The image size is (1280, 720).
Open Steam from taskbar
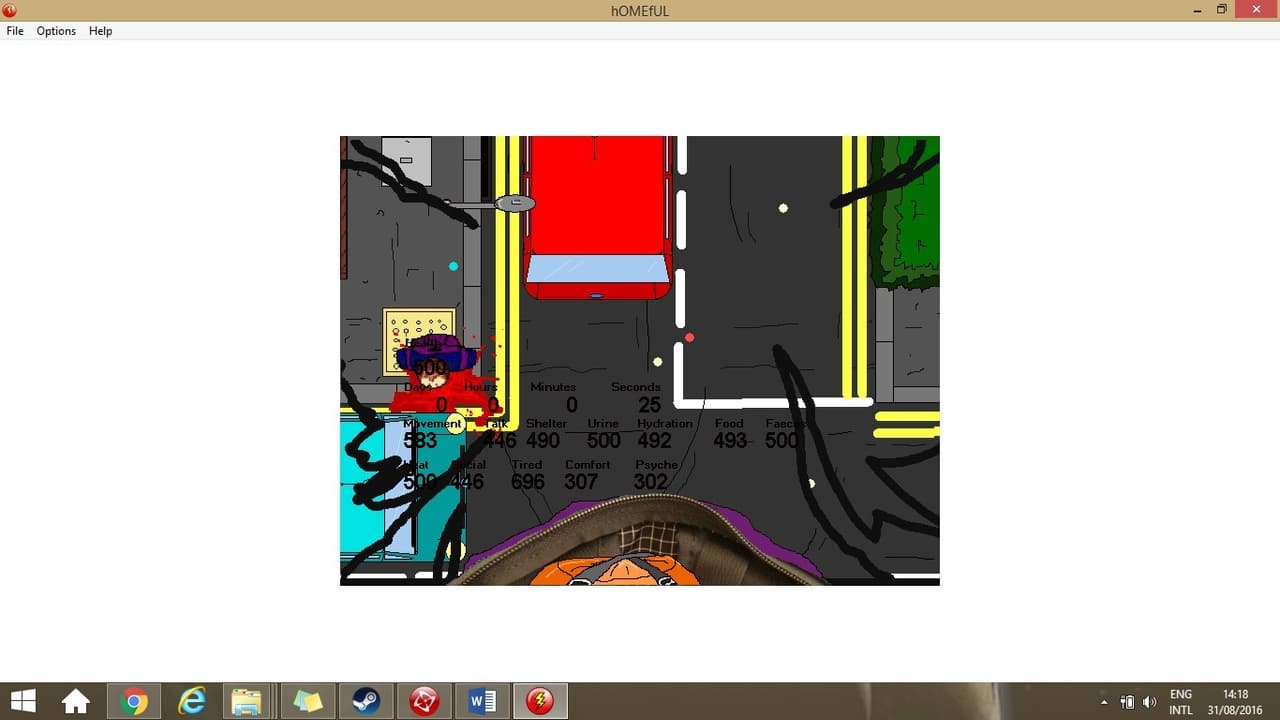[367, 701]
